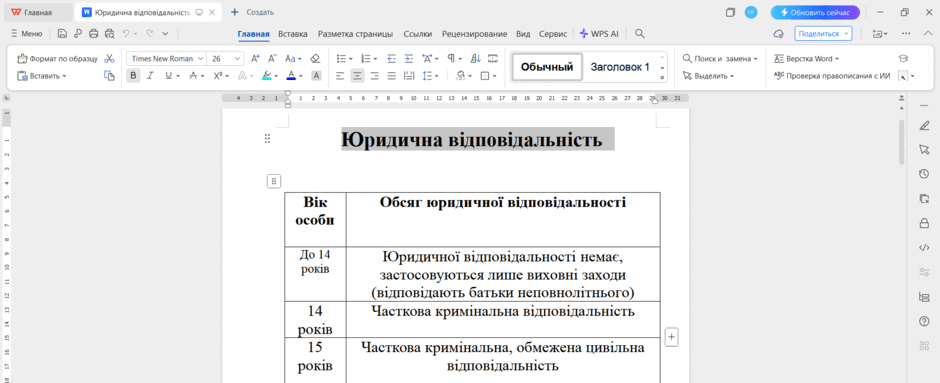Click the table move handle above the table

(x=273, y=181)
